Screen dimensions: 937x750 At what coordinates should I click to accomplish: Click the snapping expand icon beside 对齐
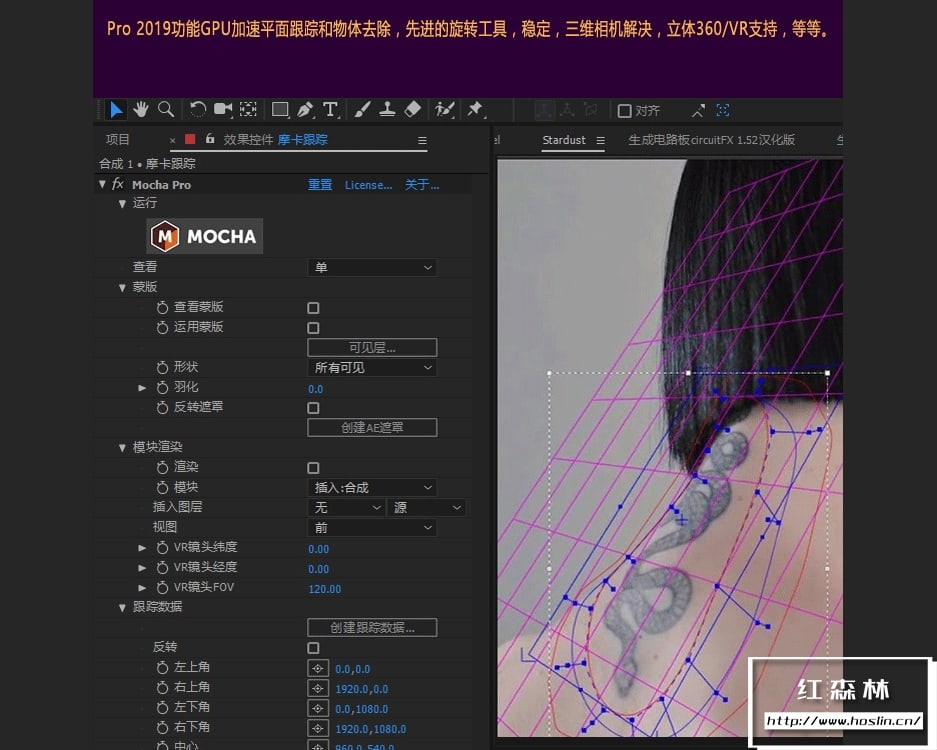point(697,111)
